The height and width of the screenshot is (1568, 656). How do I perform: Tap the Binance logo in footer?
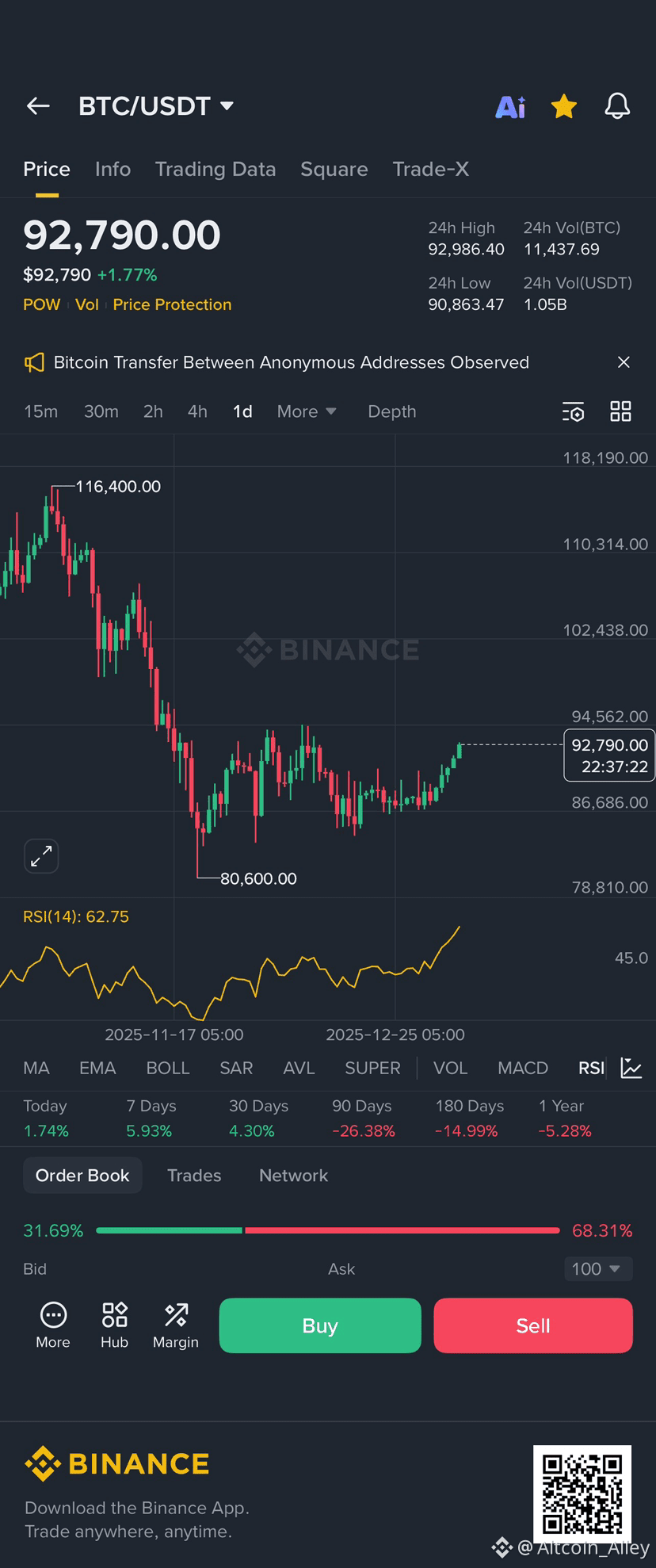[117, 1463]
